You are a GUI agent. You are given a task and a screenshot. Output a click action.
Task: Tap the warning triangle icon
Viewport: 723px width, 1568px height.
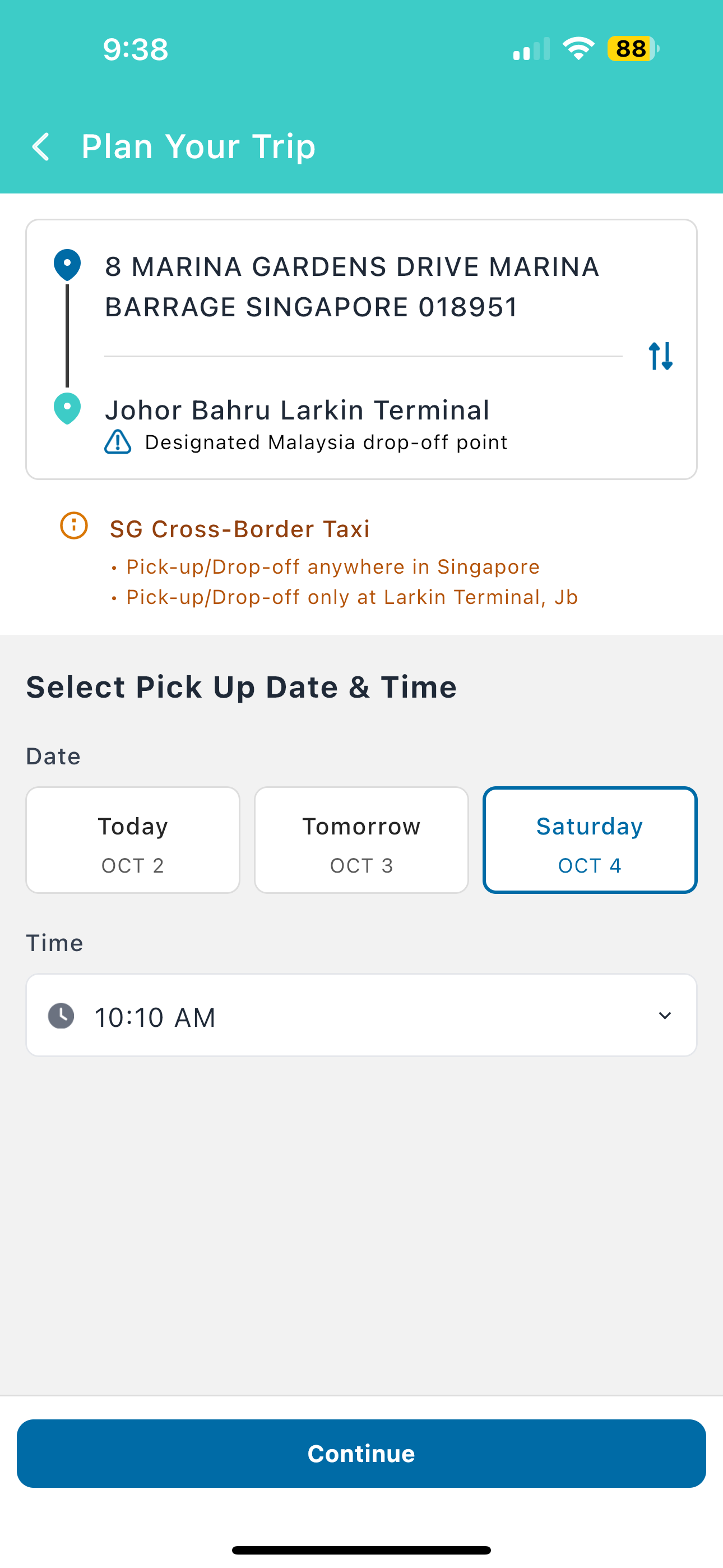(x=118, y=442)
